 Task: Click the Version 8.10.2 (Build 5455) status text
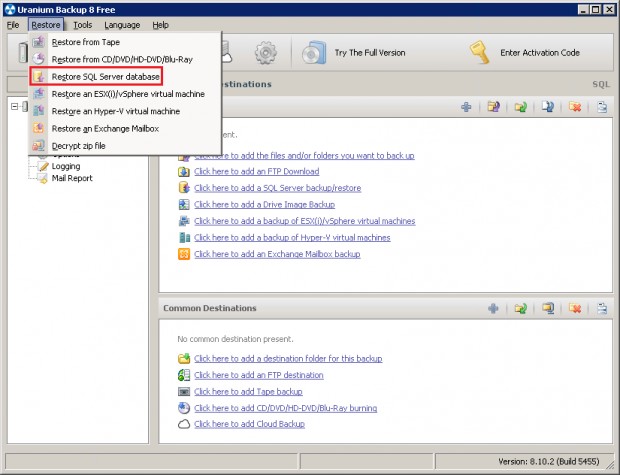[549, 462]
